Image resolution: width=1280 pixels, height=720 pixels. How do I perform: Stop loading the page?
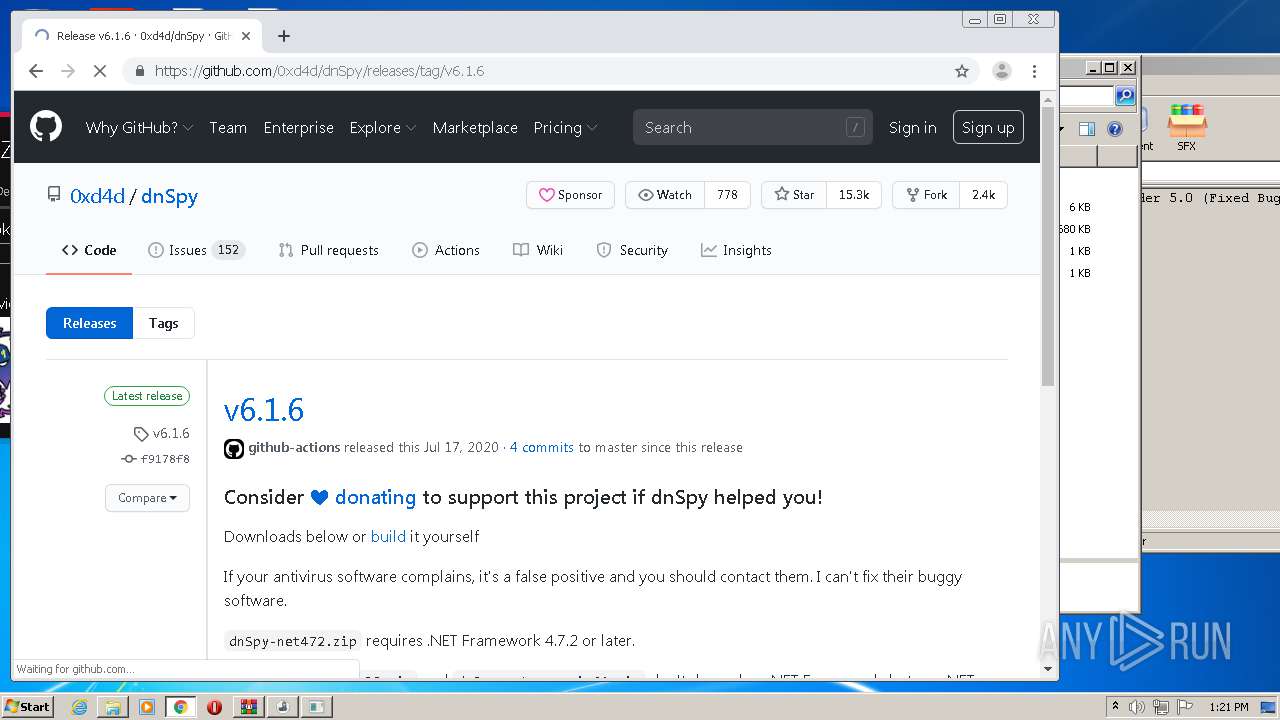tap(101, 71)
